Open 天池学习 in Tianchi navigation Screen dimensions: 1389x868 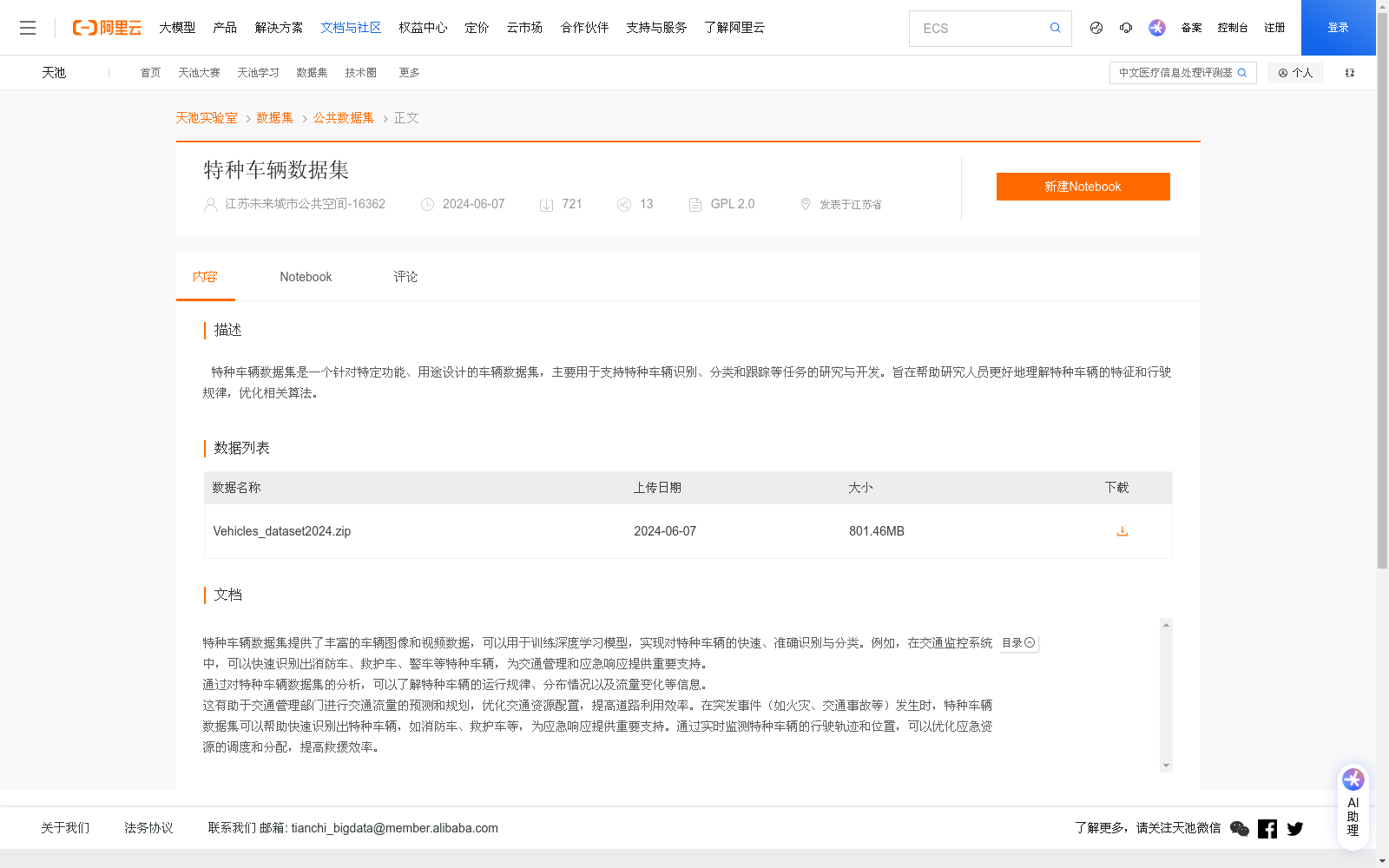tap(258, 73)
